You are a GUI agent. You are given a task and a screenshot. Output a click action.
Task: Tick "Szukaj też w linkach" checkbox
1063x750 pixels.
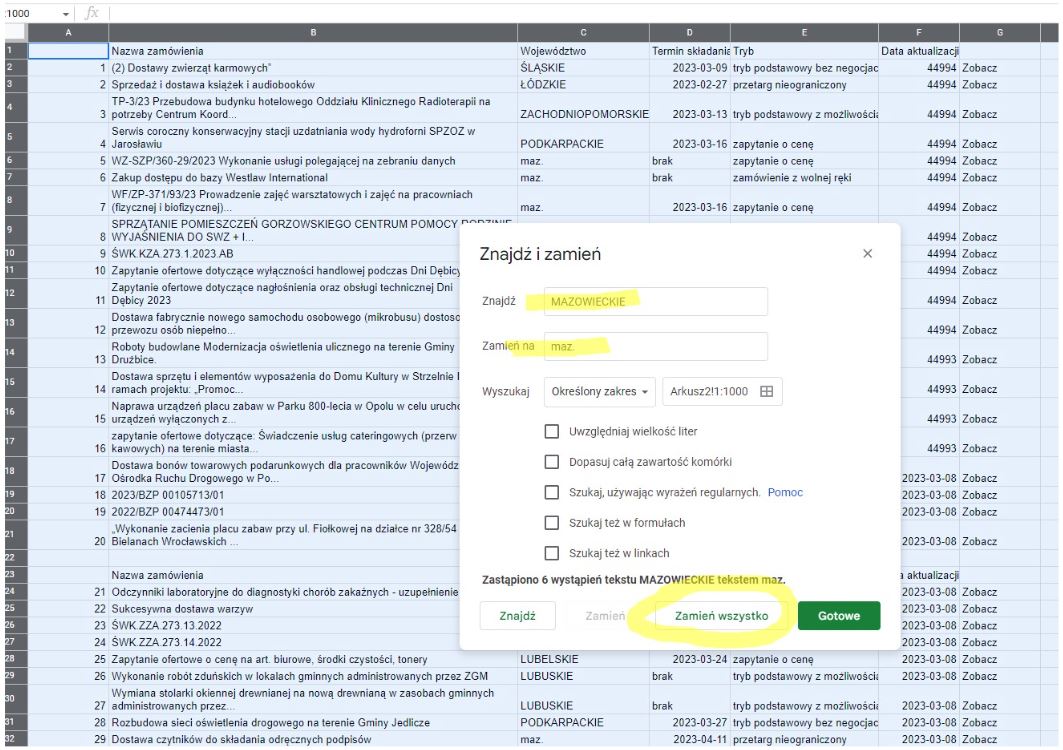[x=551, y=553]
